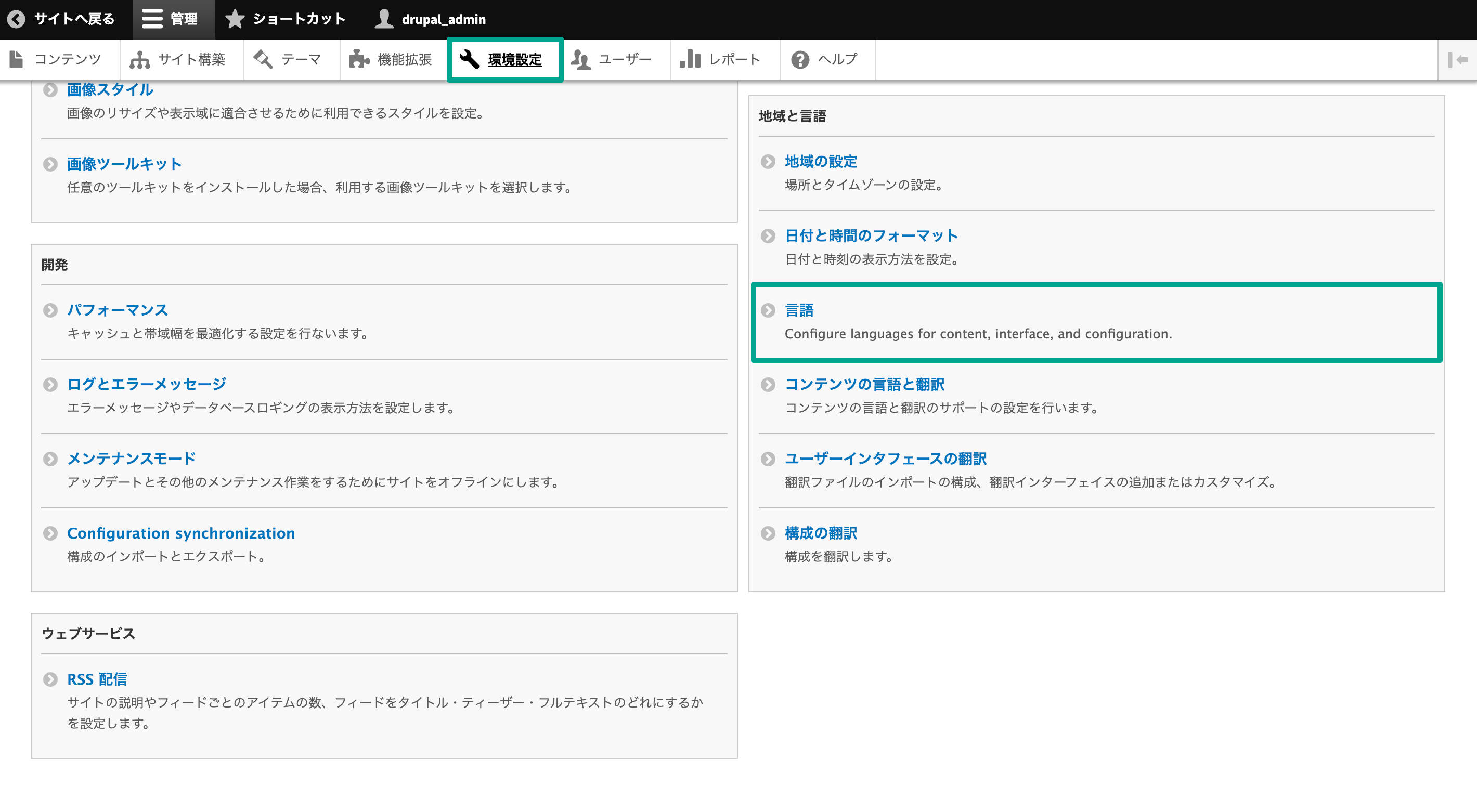
Task: Select the 環境設定 menu item
Action: tap(504, 60)
